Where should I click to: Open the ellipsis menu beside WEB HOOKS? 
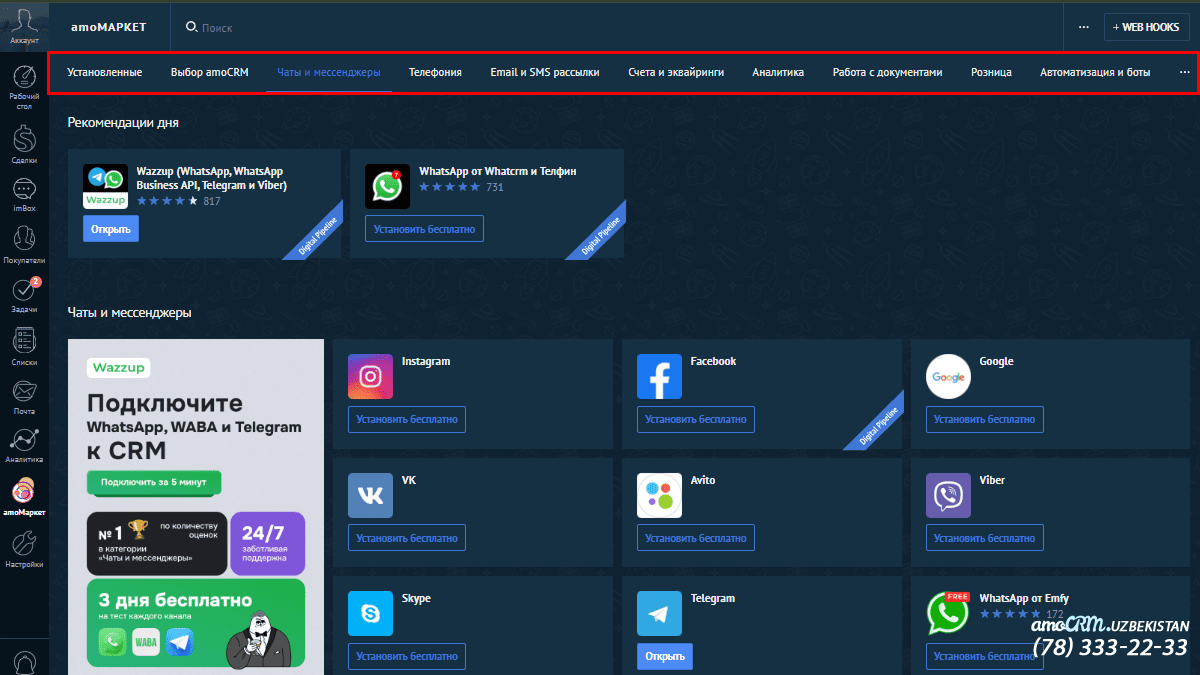coord(1084,27)
